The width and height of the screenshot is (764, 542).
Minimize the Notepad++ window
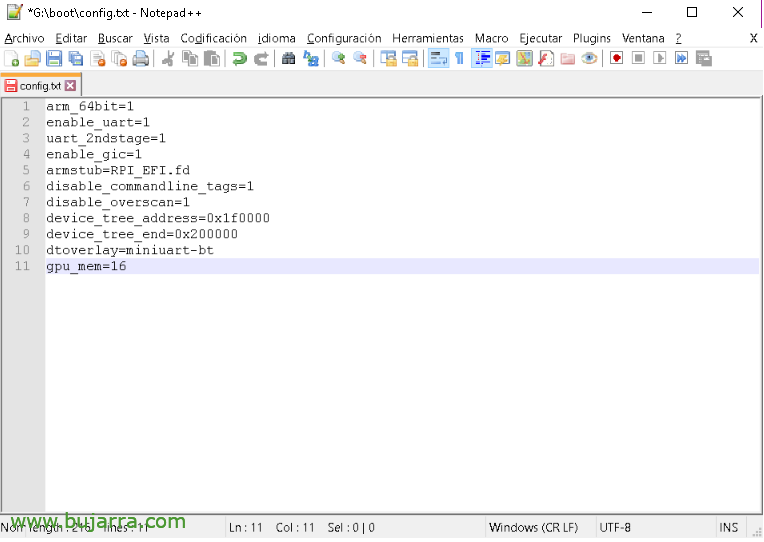647,12
